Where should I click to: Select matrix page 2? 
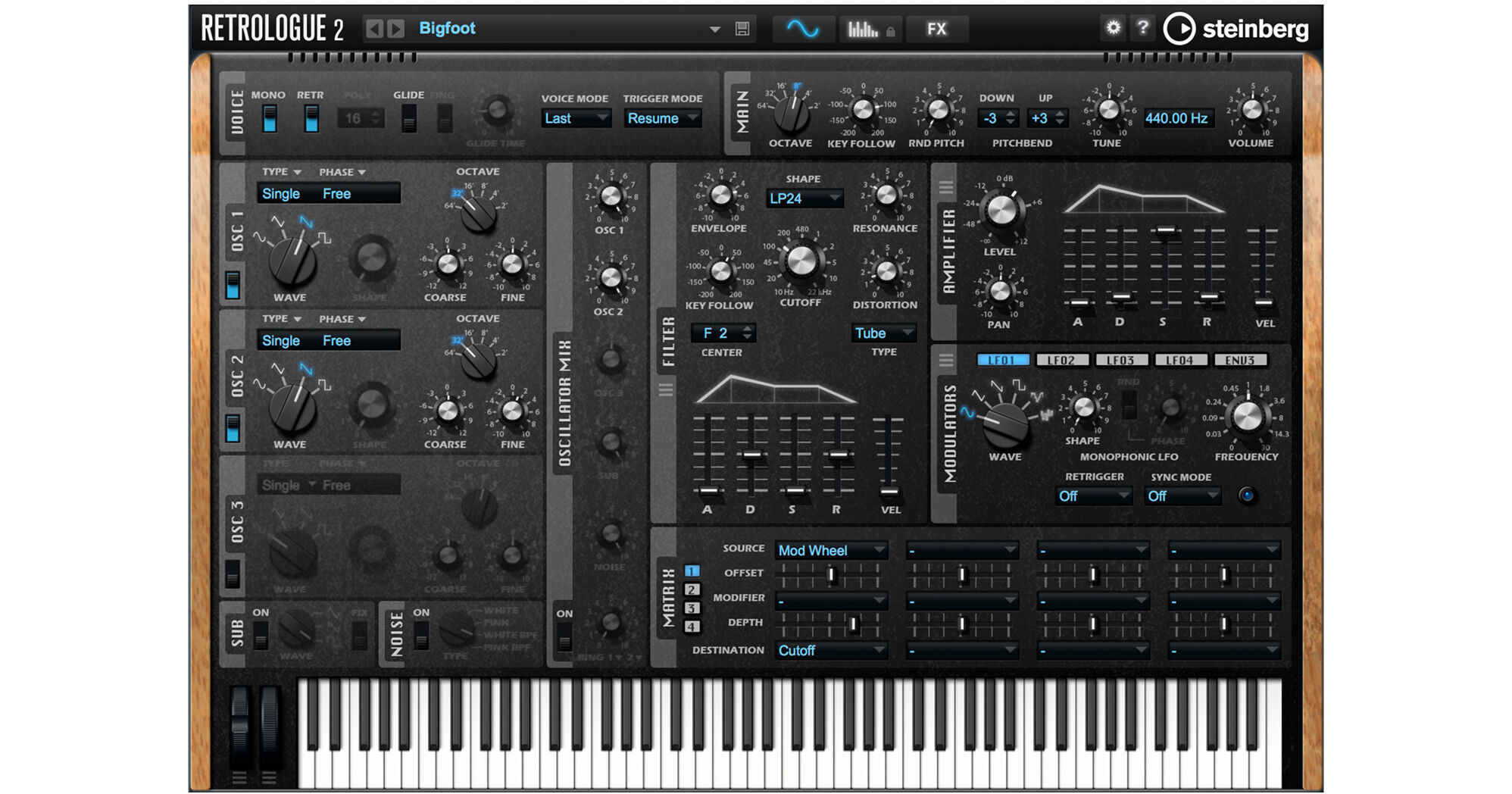pyautogui.click(x=692, y=589)
